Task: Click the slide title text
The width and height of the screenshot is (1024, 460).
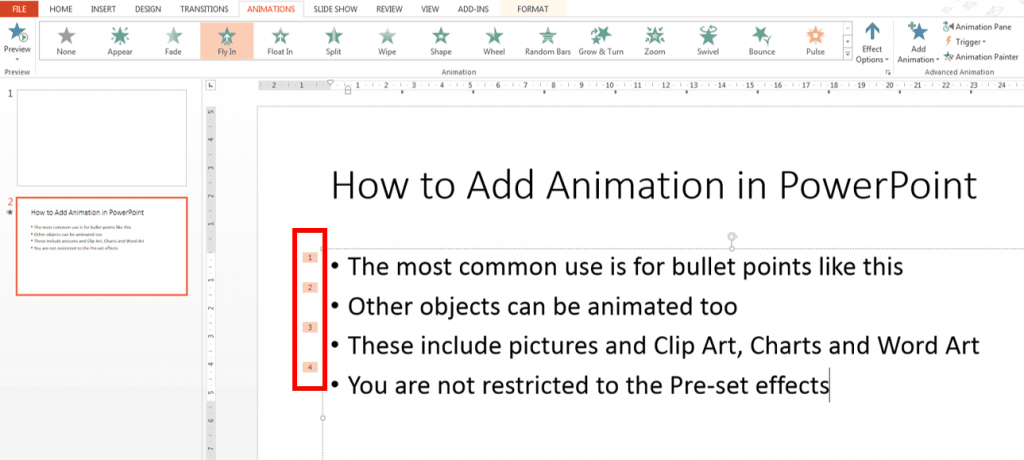Action: pyautogui.click(x=654, y=185)
